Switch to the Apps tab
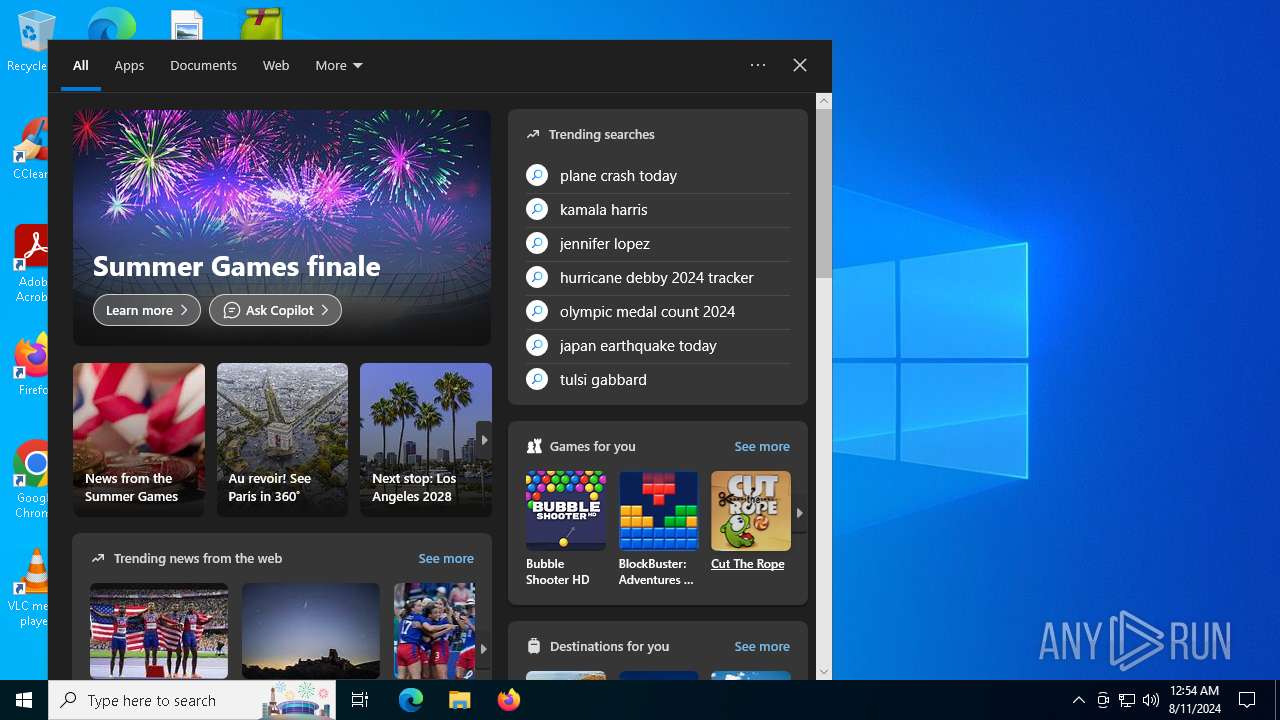 point(129,65)
